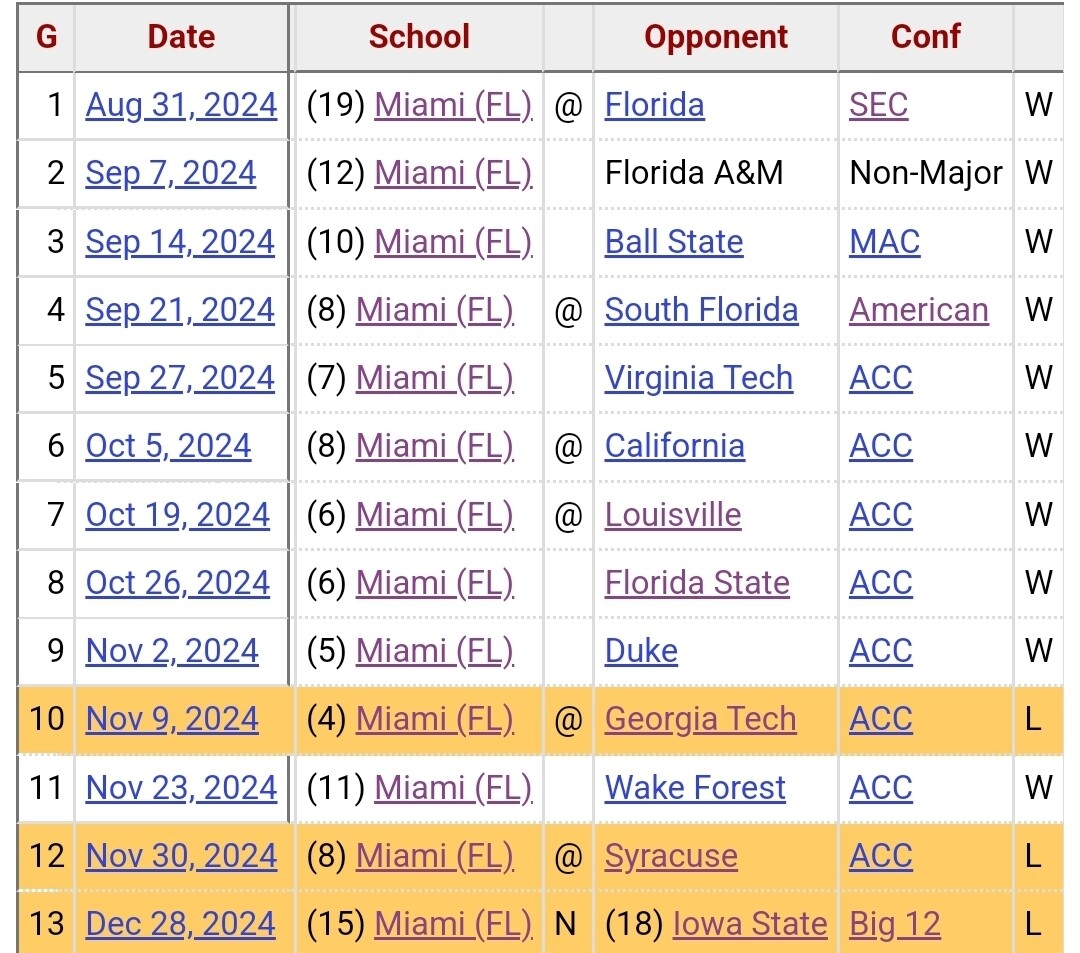
Task: Open the Oct 5, 2024 date link
Action: click(168, 446)
